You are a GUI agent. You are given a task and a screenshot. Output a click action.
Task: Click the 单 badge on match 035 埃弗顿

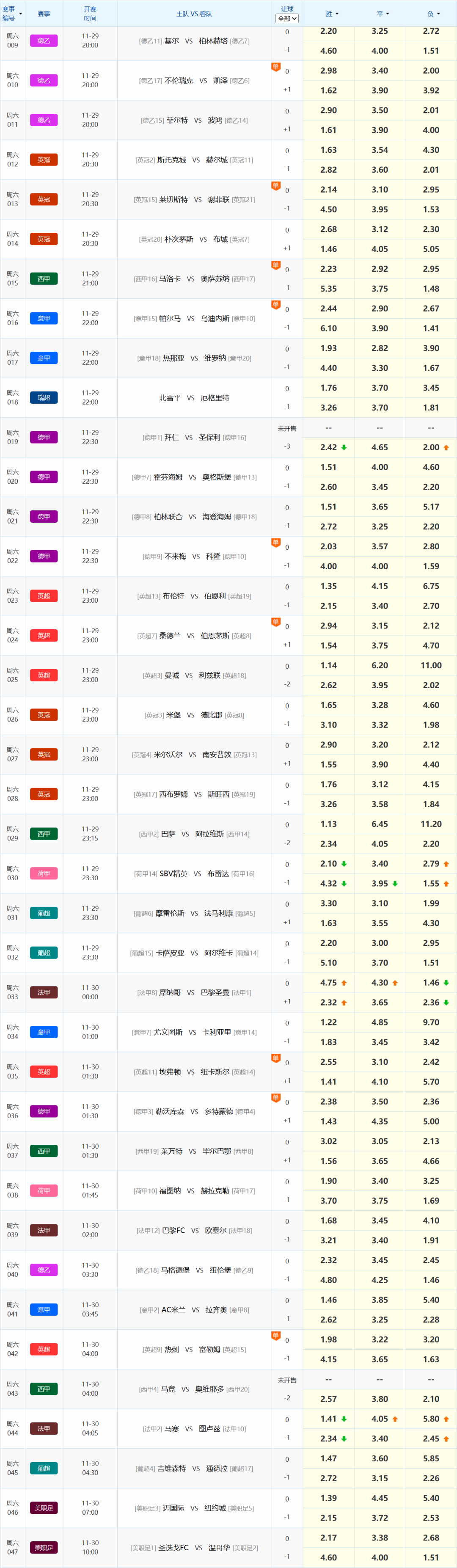275,1058
